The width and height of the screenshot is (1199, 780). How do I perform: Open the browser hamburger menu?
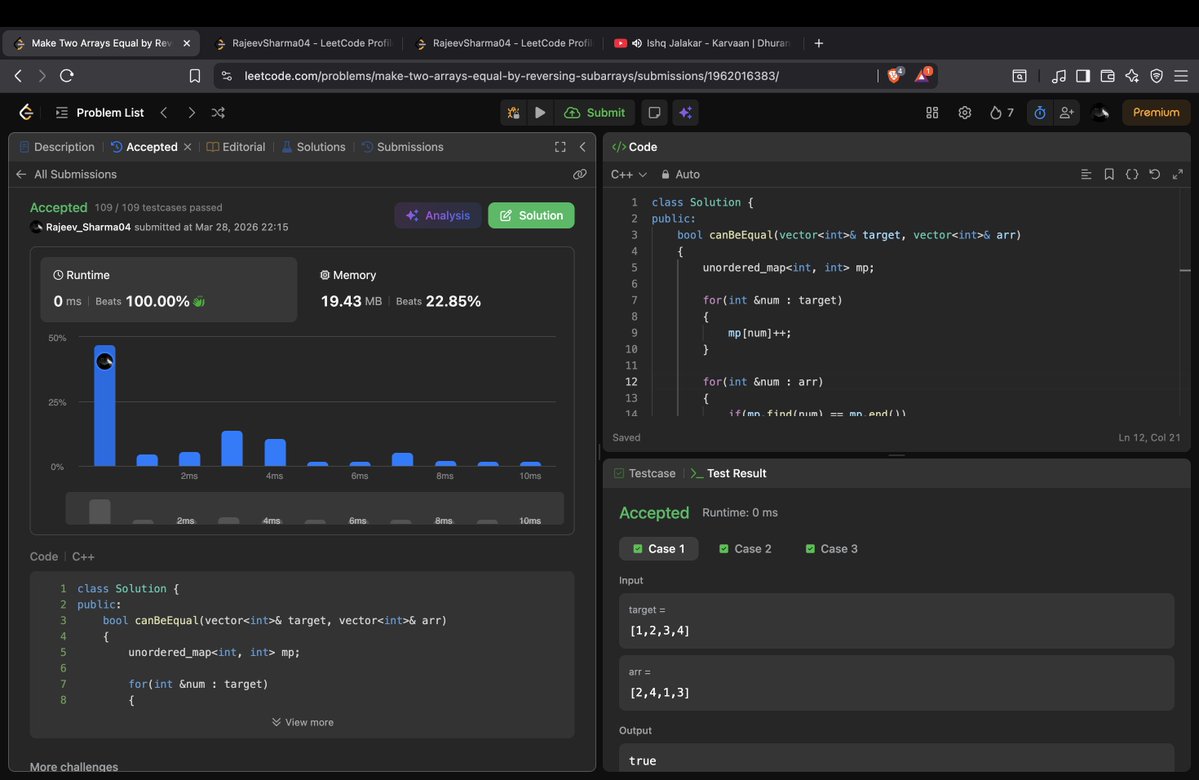coord(1181,76)
